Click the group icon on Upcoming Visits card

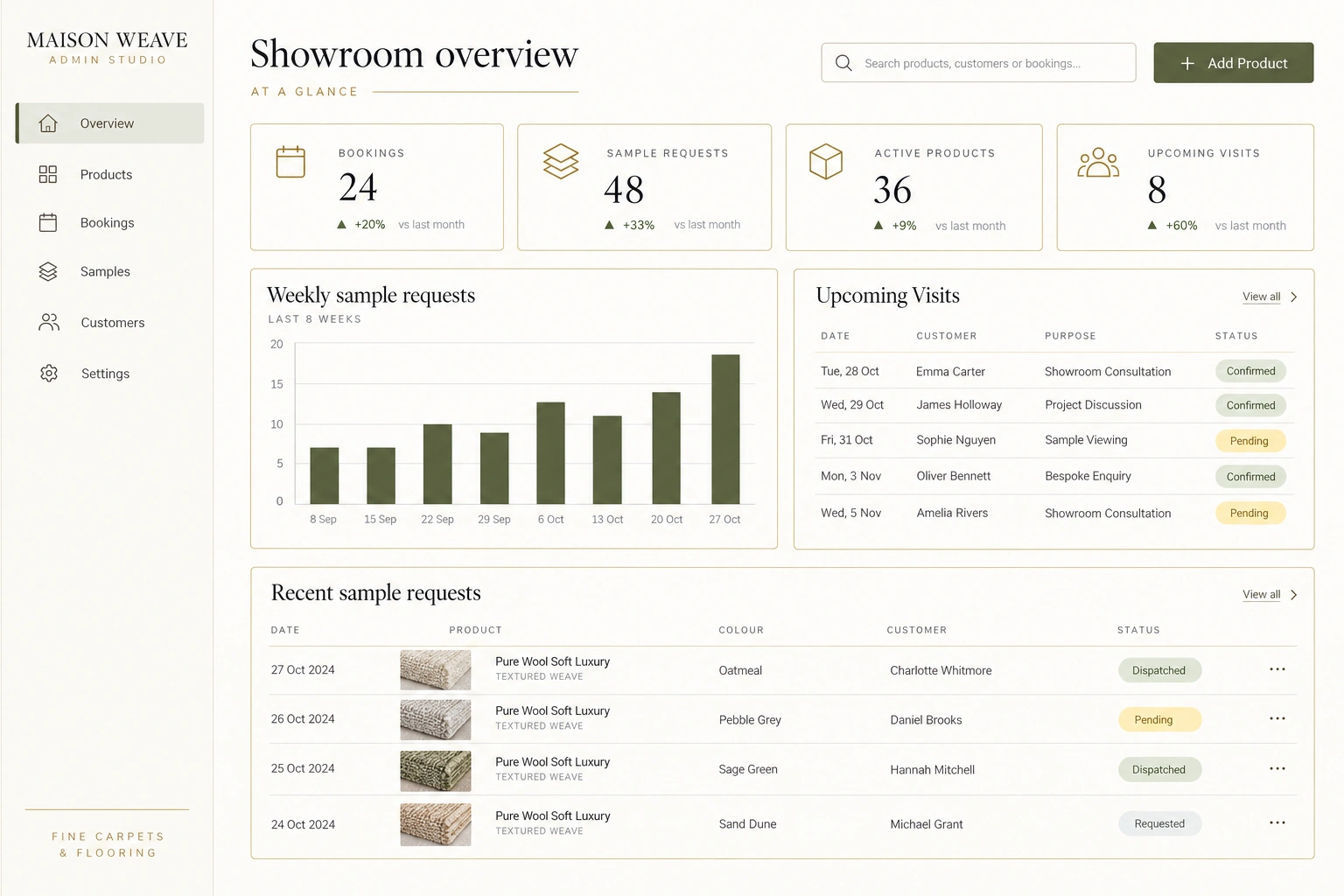[x=1098, y=163]
